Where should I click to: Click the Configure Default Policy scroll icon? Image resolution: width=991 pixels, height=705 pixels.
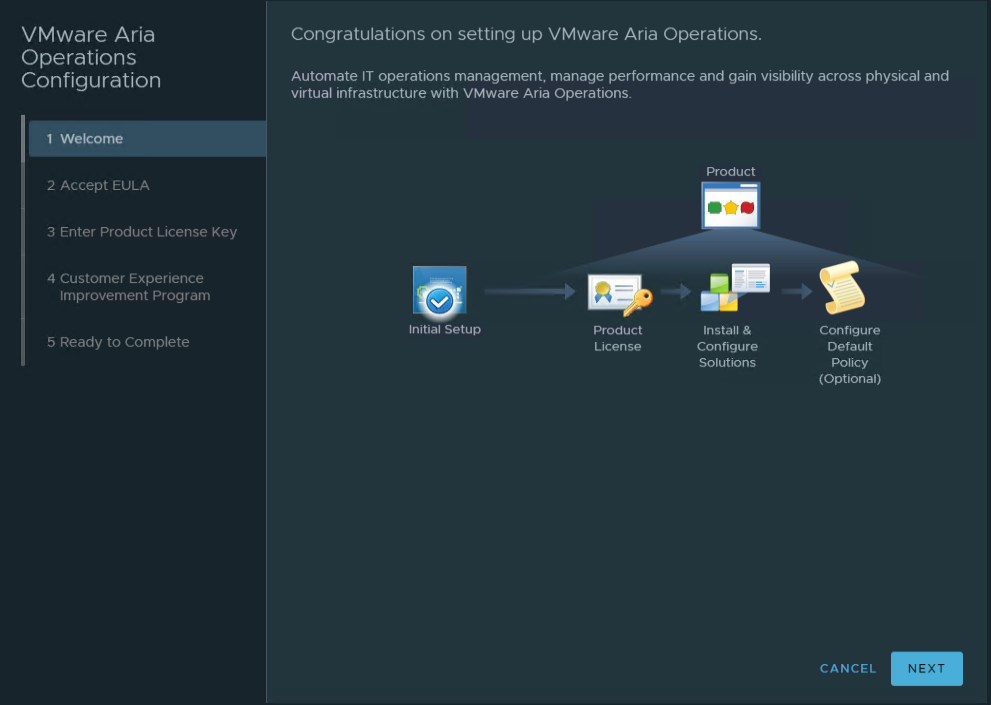(842, 288)
